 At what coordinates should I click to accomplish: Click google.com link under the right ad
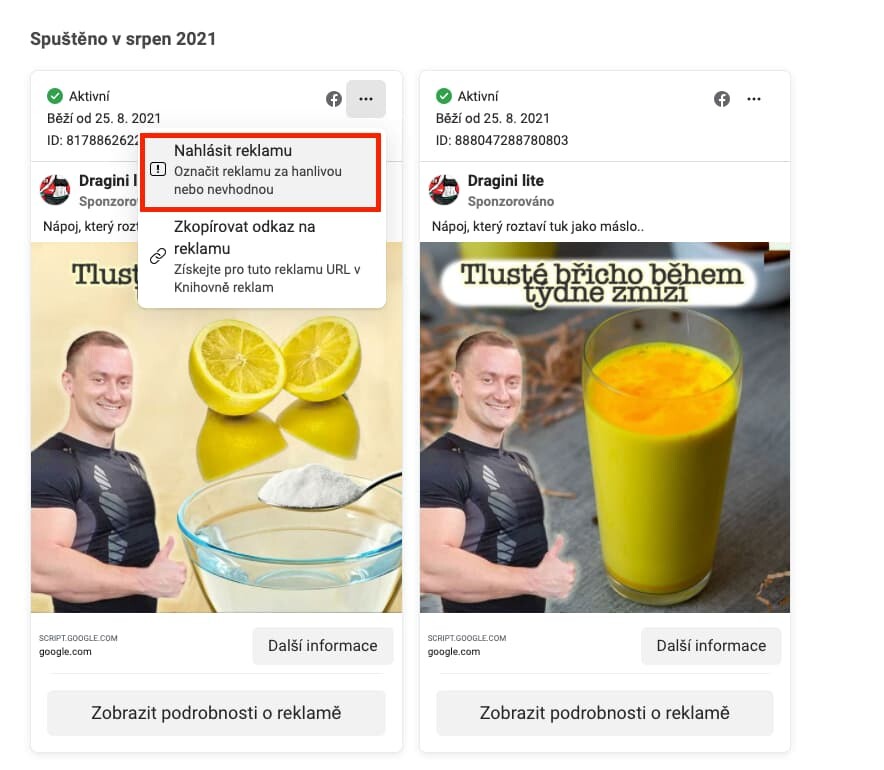[x=454, y=652]
